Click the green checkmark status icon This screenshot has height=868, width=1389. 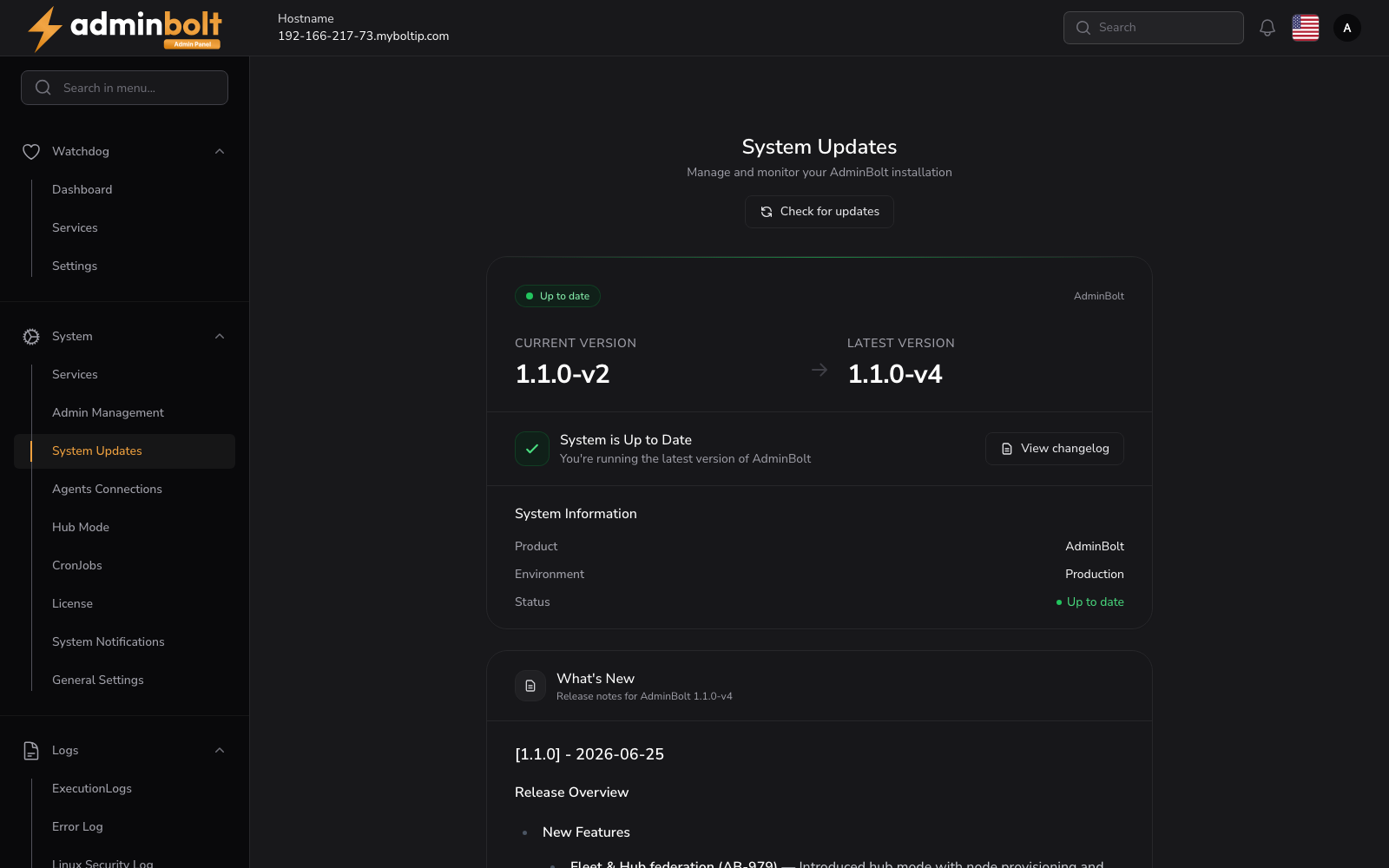[532, 449]
